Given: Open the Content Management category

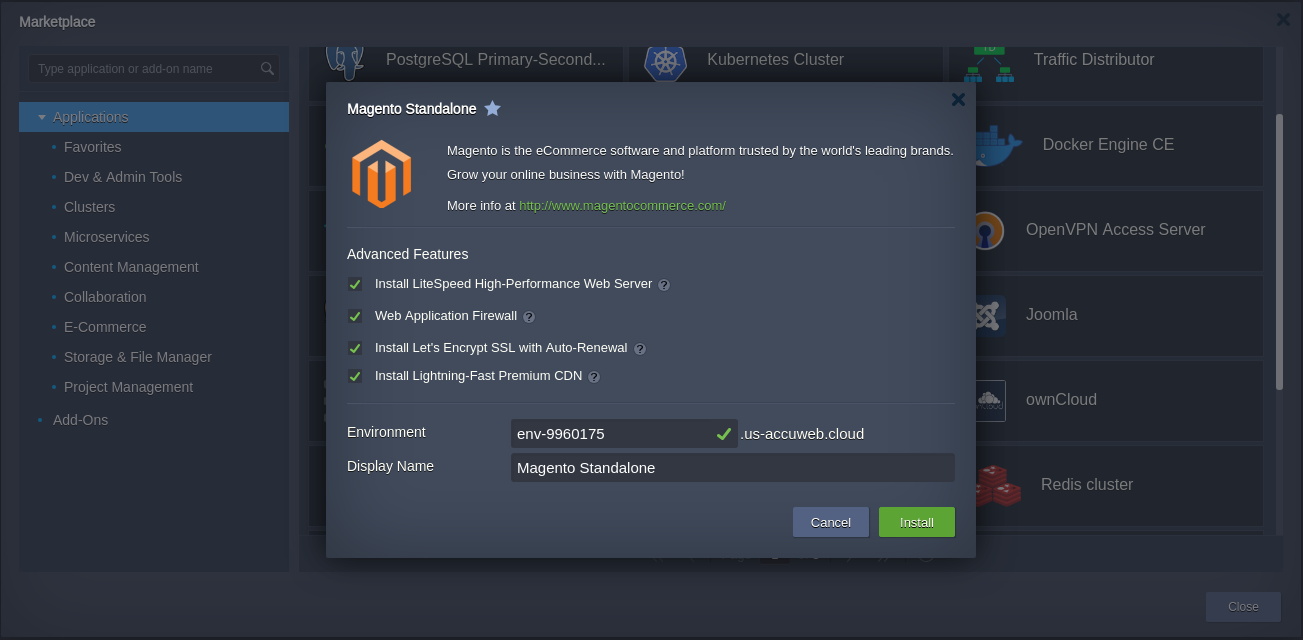Looking at the screenshot, I should tap(131, 267).
